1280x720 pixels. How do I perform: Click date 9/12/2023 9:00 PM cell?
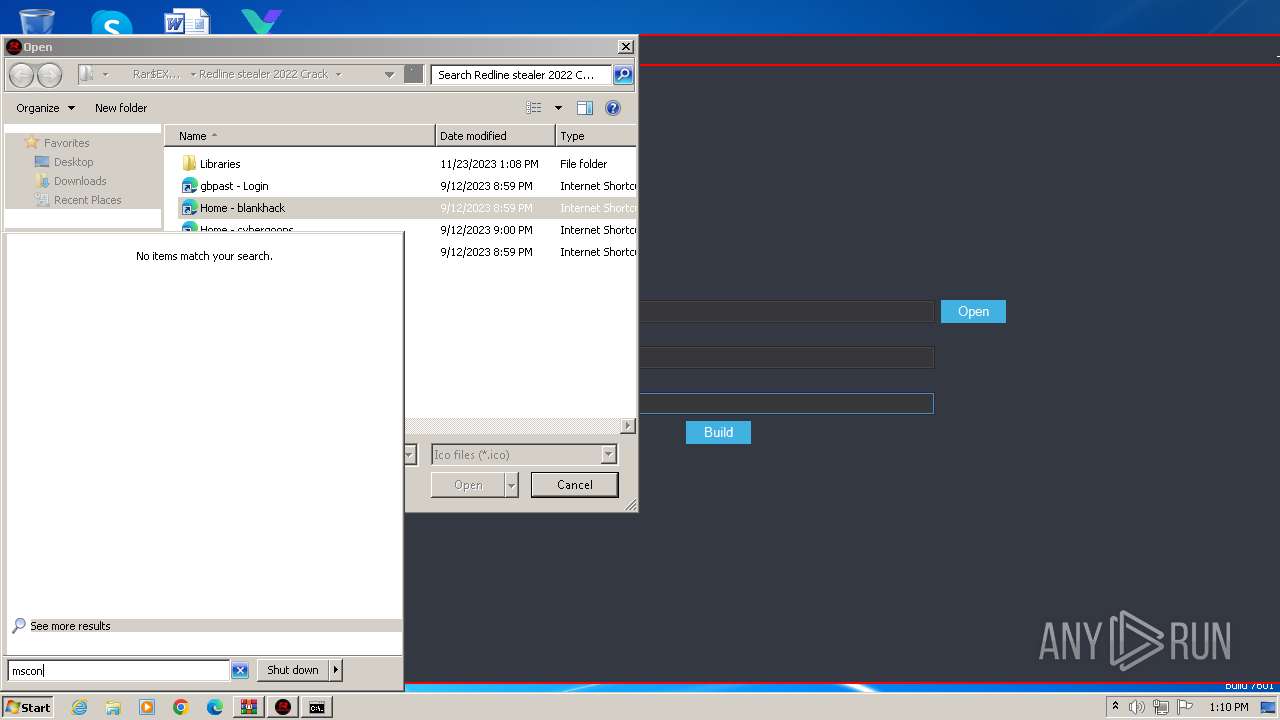pyautogui.click(x=486, y=230)
